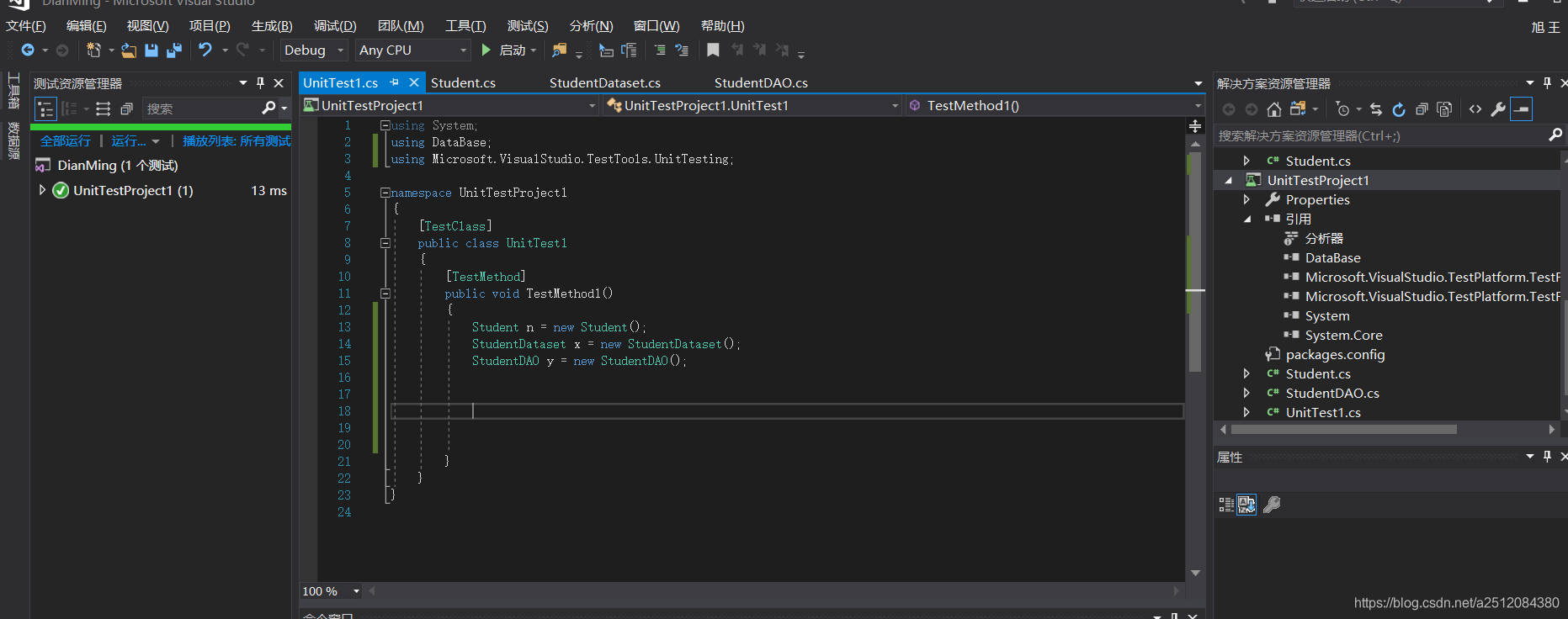
Task: Open the Any CPU platform dropdown
Action: (412, 50)
